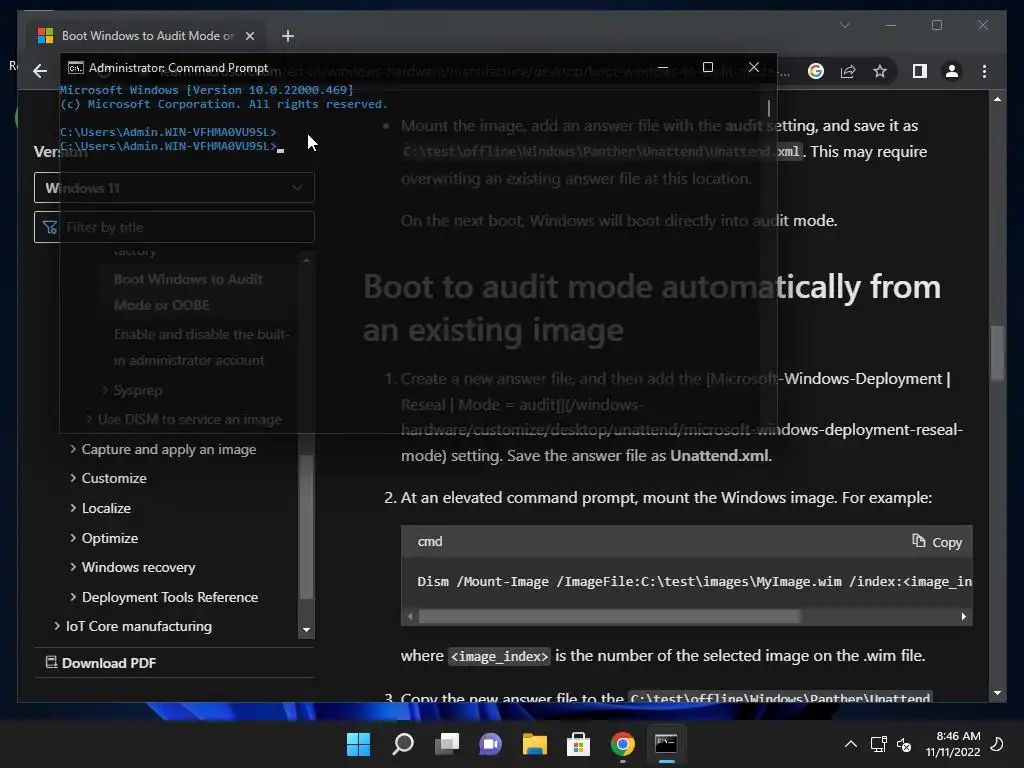1024x768 pixels.
Task: Expand the Windows recovery section
Action: pos(72,567)
